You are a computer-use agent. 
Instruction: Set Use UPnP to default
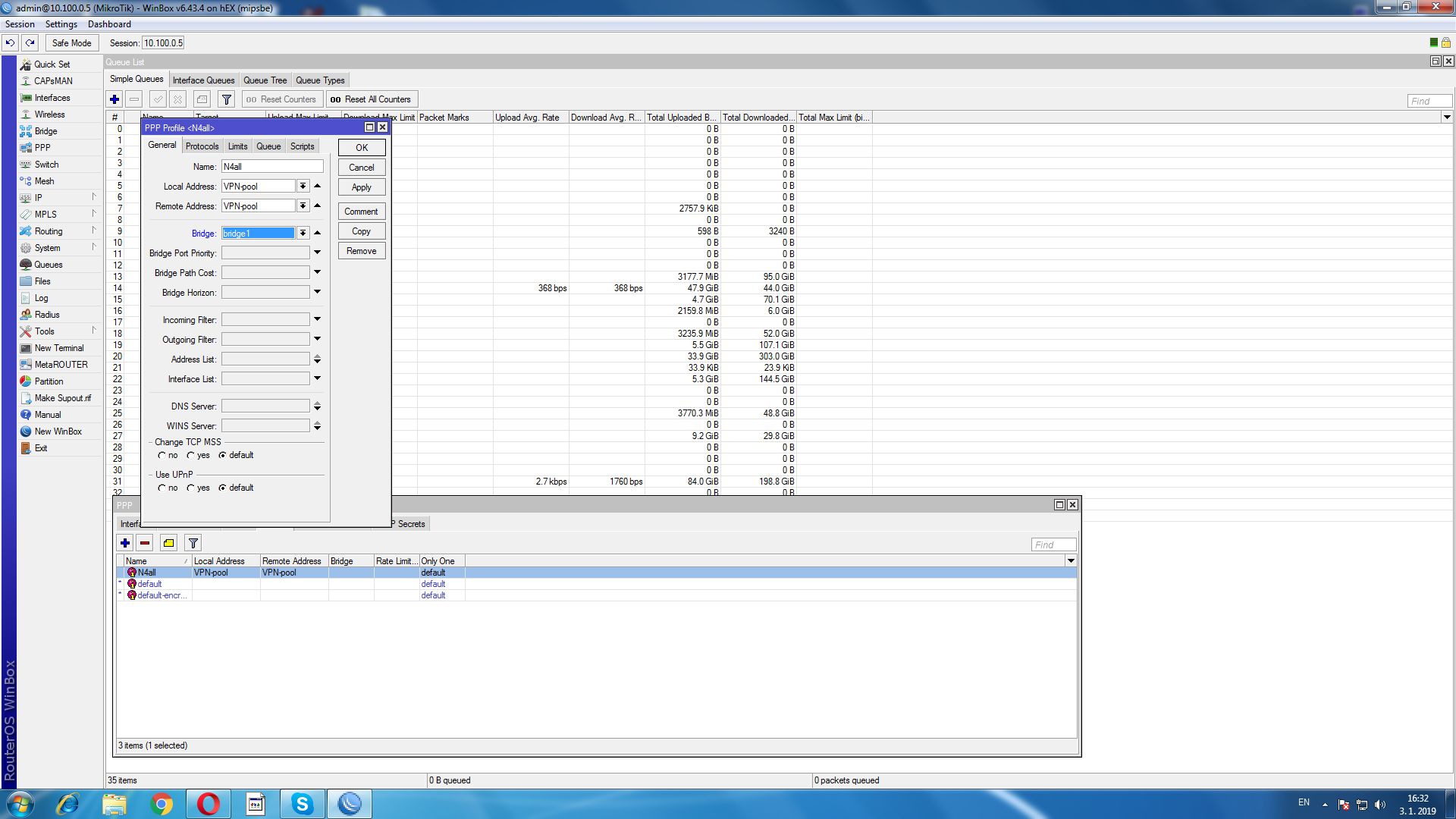tap(222, 488)
